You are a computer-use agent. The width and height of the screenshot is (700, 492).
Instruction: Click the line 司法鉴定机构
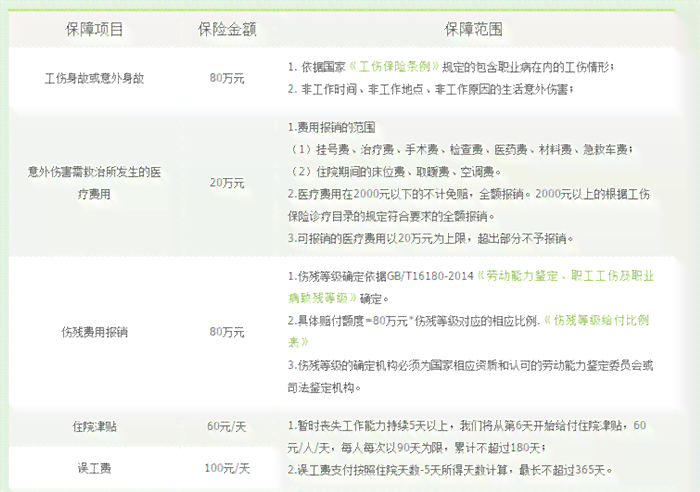(324, 388)
